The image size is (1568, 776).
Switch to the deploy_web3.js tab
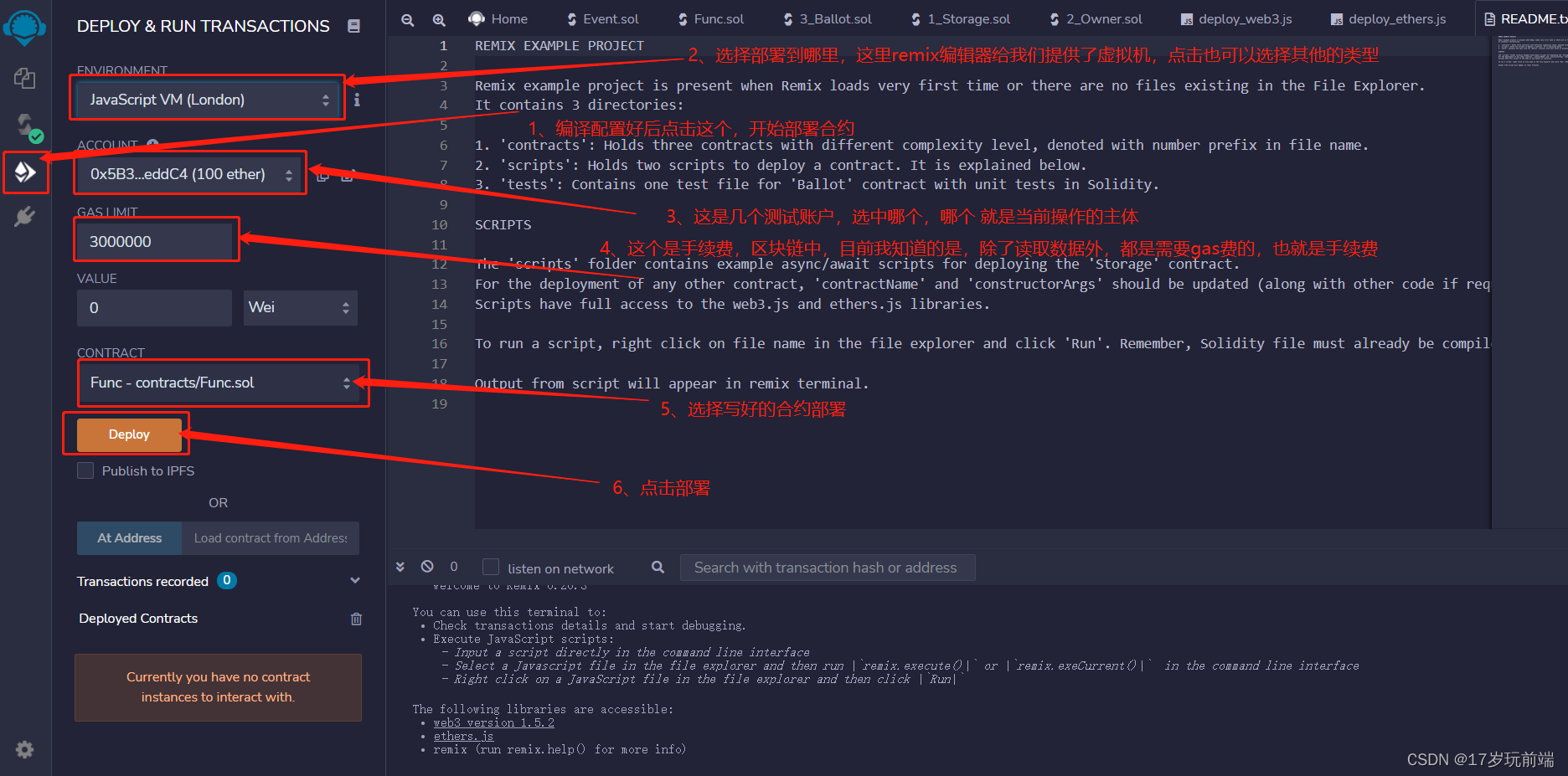(1237, 18)
